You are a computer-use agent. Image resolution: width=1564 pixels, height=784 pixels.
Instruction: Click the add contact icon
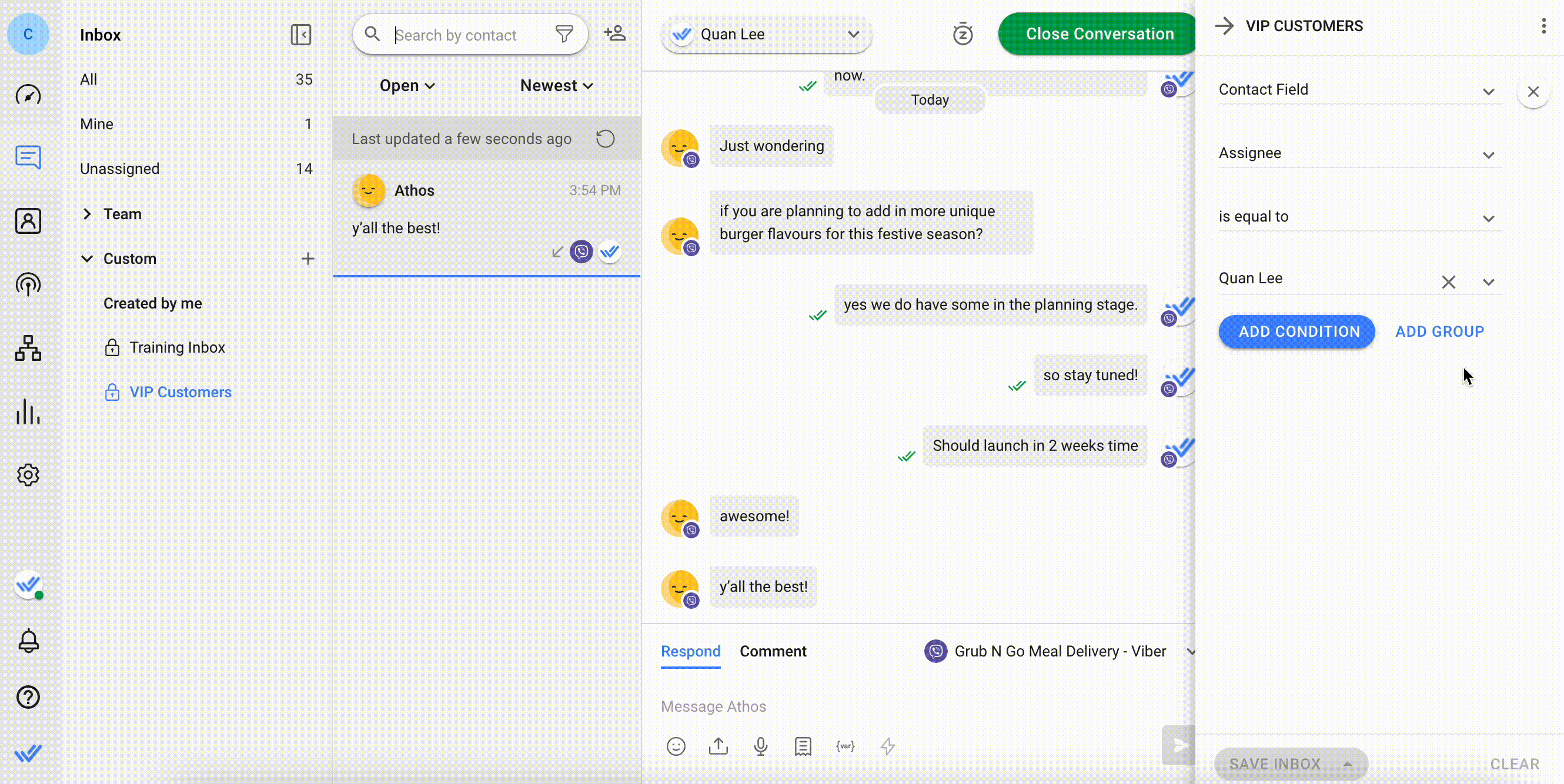tap(614, 33)
